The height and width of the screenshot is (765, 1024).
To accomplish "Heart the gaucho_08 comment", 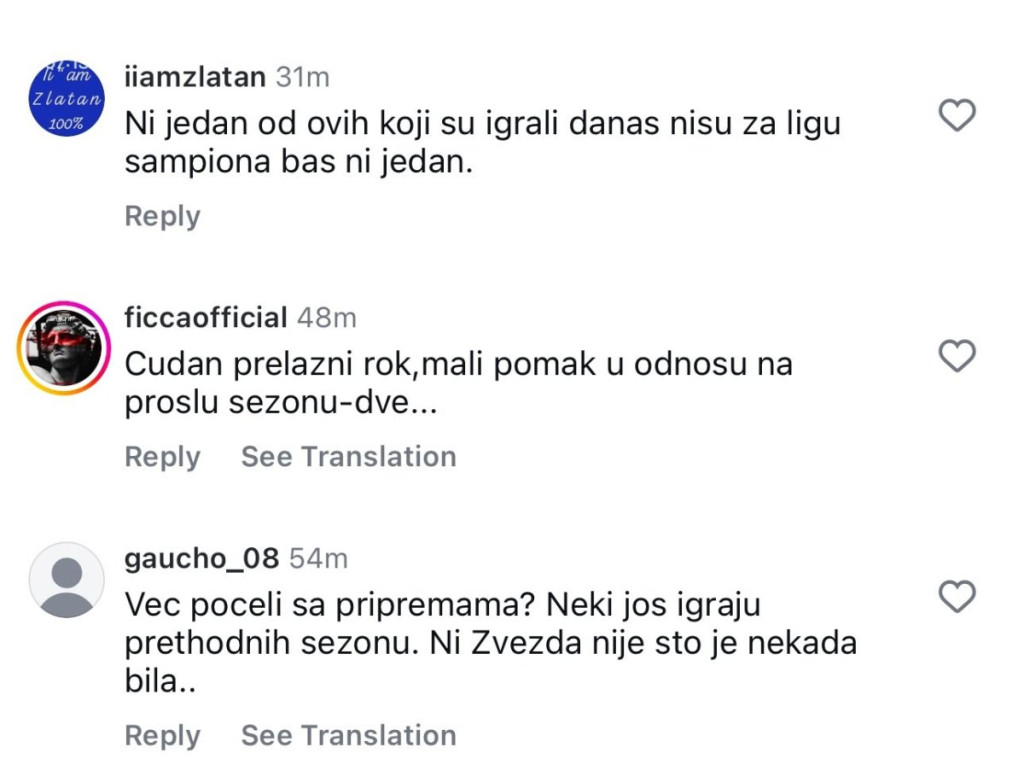I will coord(958,597).
